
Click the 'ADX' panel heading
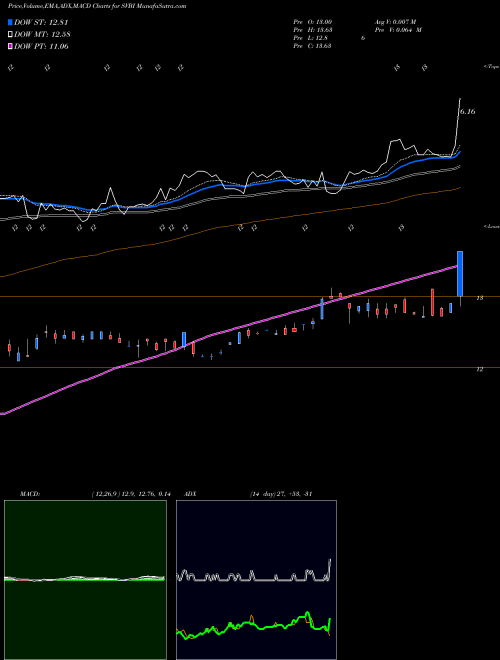pyautogui.click(x=190, y=494)
